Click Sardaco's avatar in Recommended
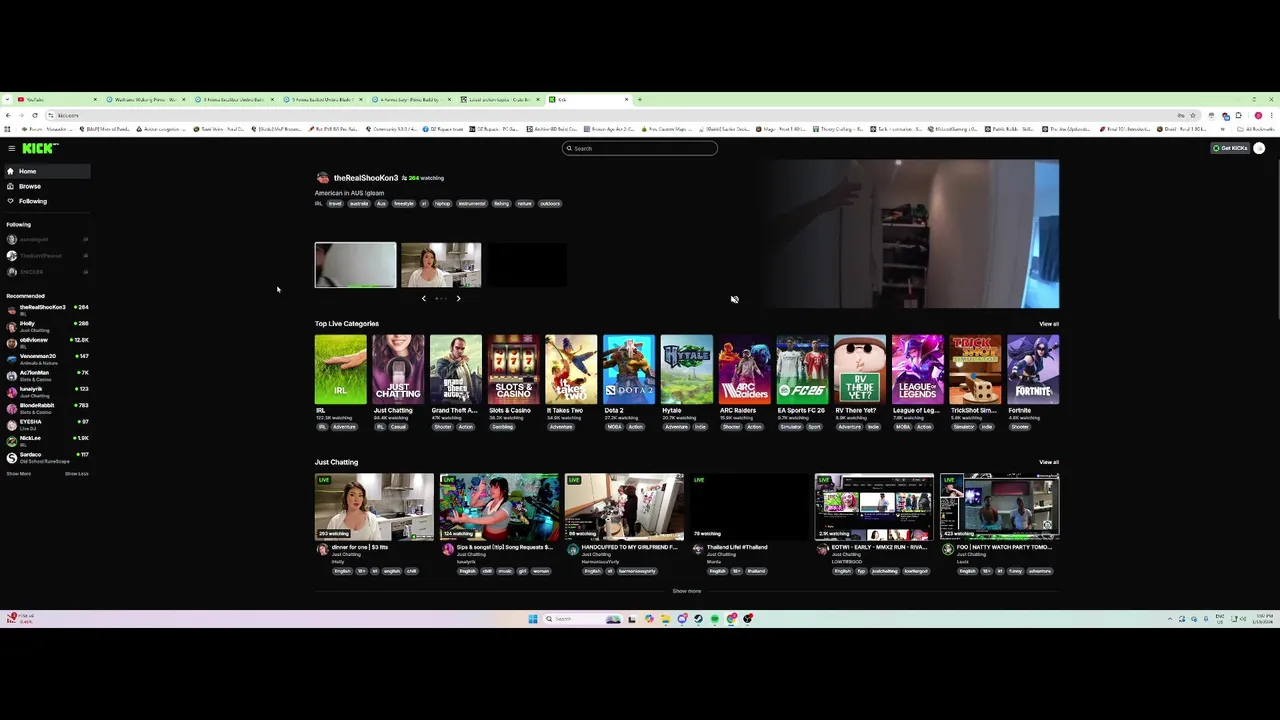The width and height of the screenshot is (1280, 720). coord(12,457)
